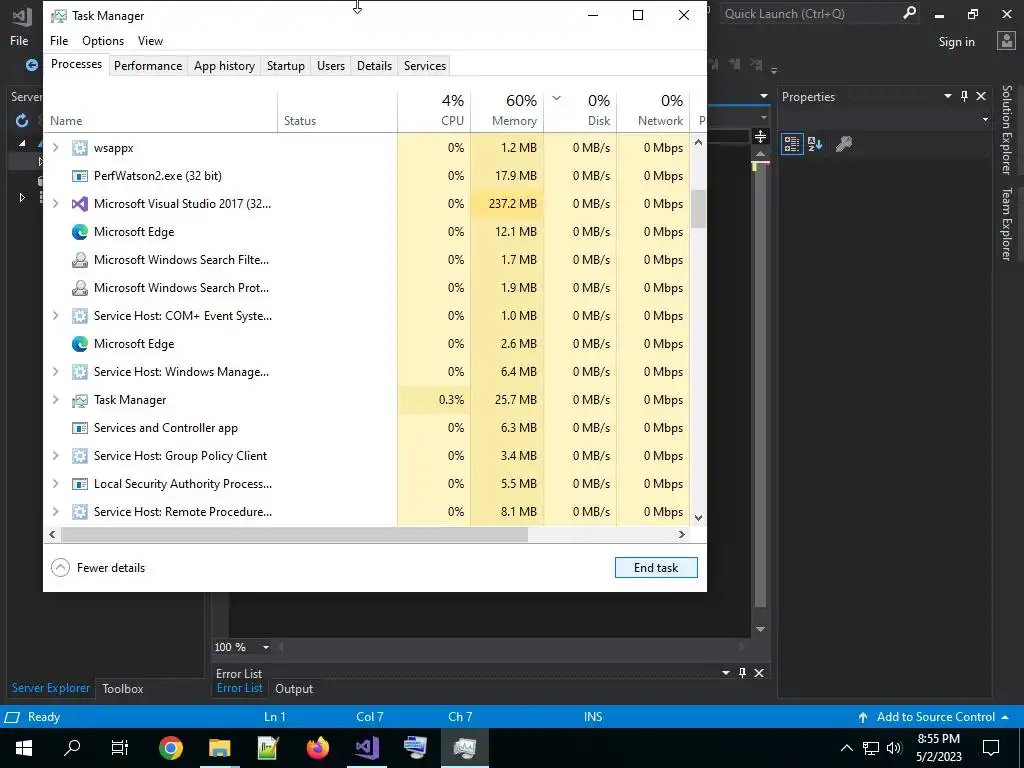The image size is (1024, 768).
Task: Click Visual Studio account avatar icon
Action: point(1006,40)
